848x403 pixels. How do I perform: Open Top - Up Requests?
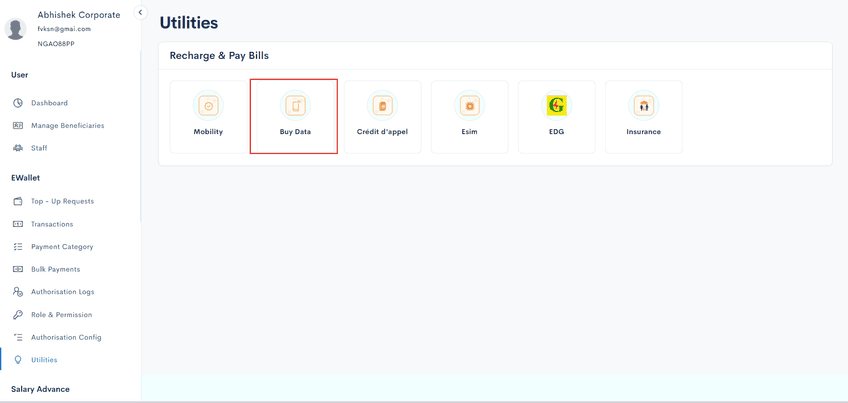62,201
